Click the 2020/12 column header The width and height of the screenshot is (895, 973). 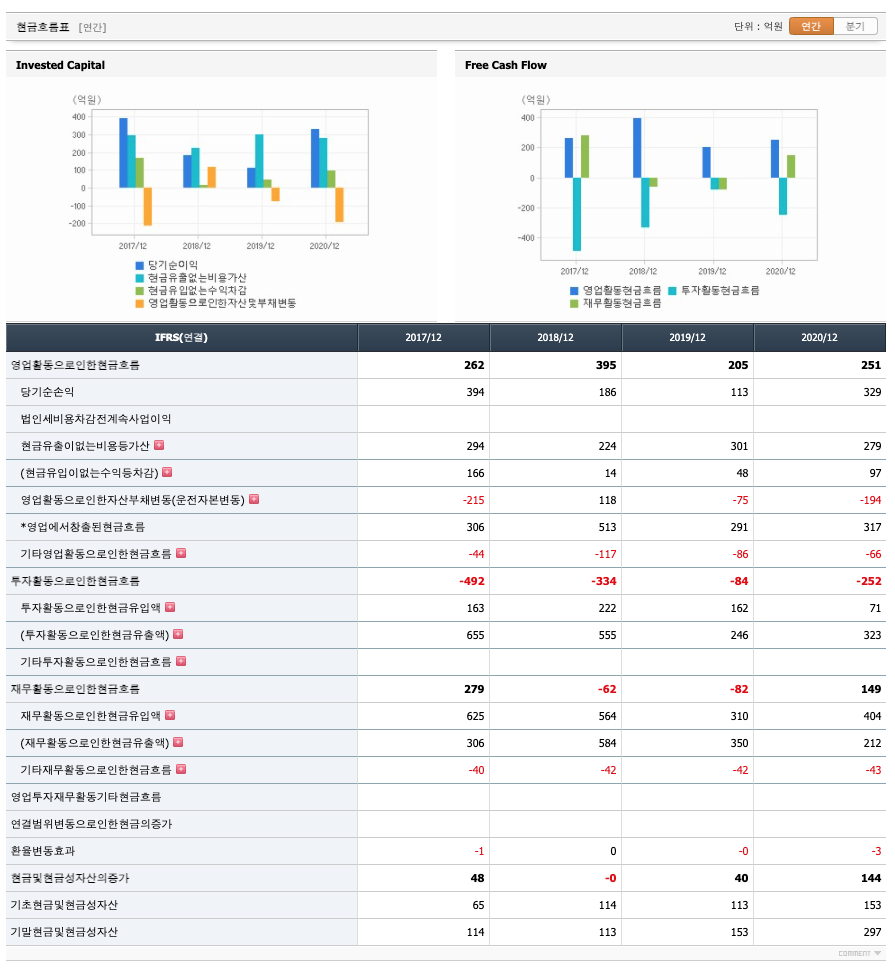point(819,338)
